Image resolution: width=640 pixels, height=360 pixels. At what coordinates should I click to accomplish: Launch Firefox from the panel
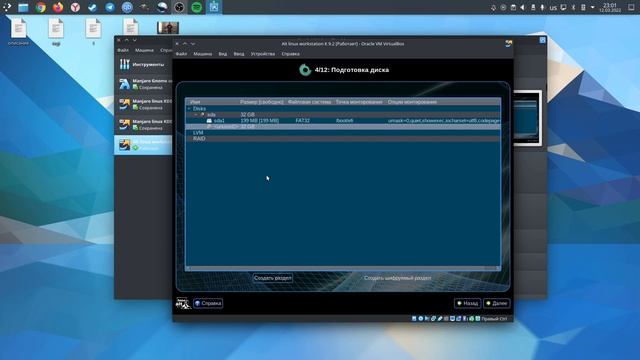pos(58,7)
